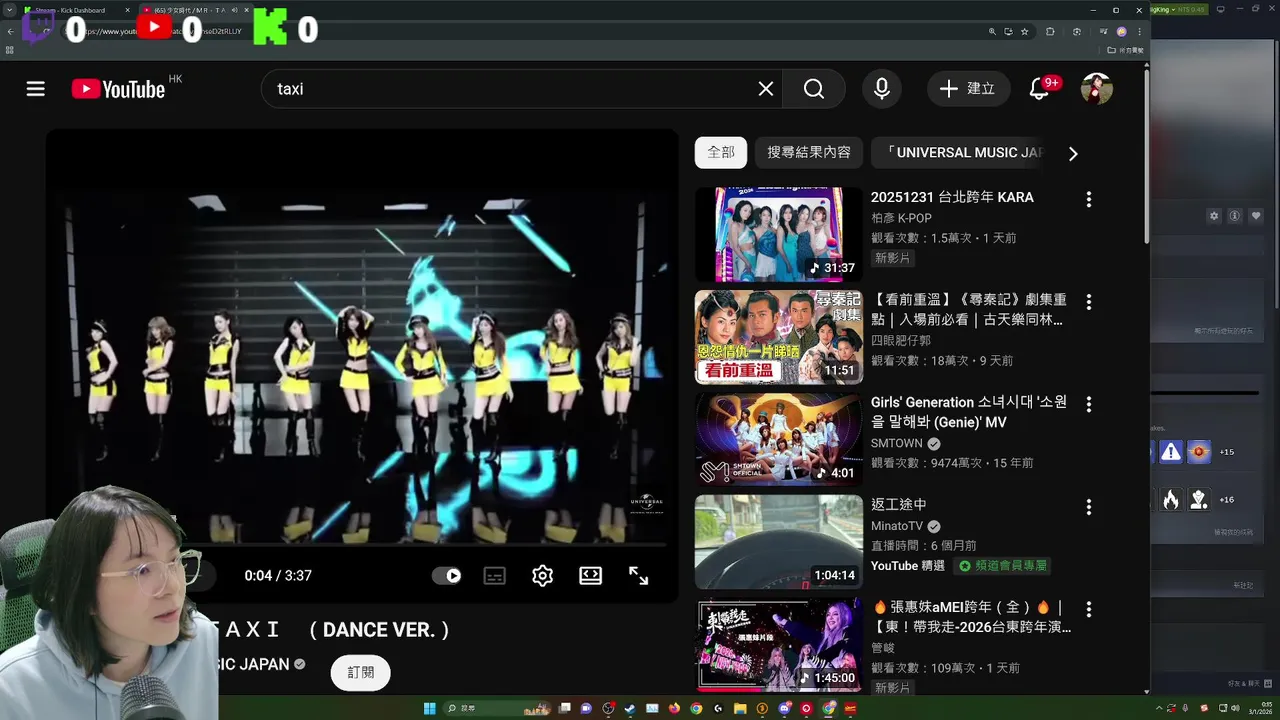
Task: Open options for '20251231 台北跨年 KARA' video
Action: (x=1089, y=199)
